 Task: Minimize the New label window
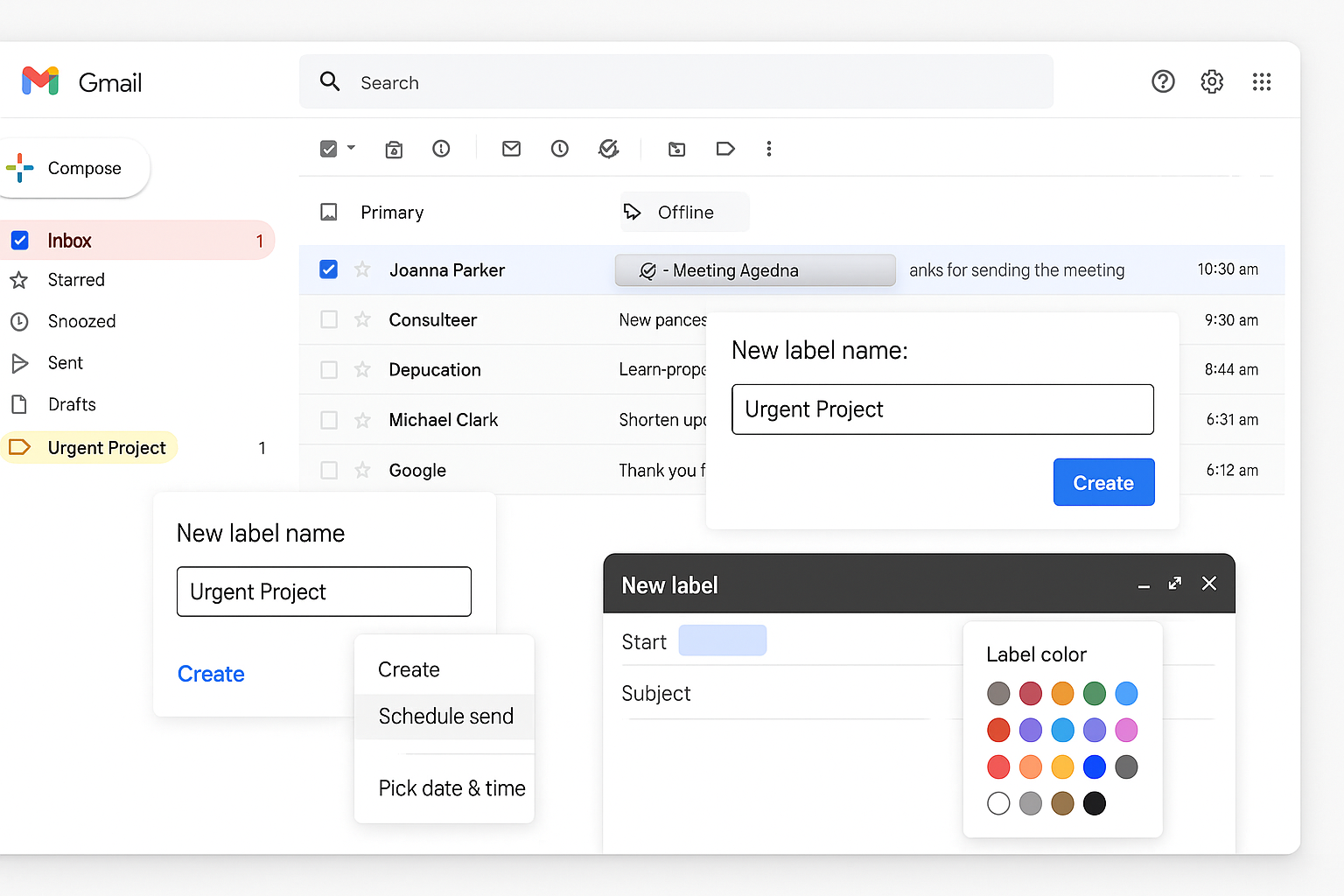coord(1144,584)
